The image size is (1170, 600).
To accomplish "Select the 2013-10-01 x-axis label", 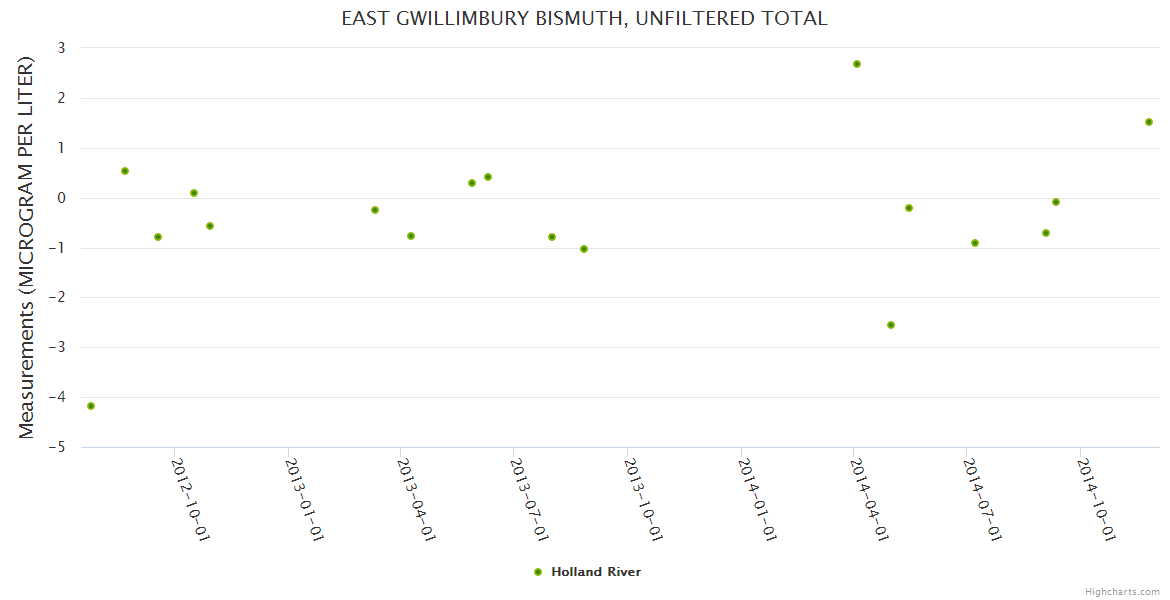I will tap(642, 498).
